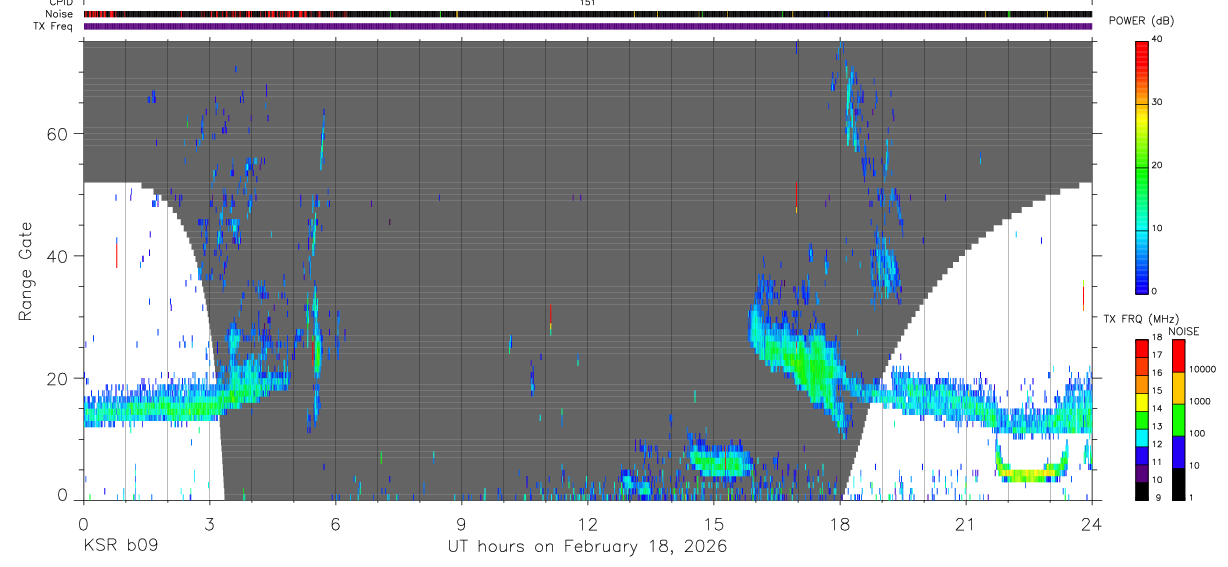Click the green swatch in NOISE legend

pyautogui.click(x=1178, y=419)
